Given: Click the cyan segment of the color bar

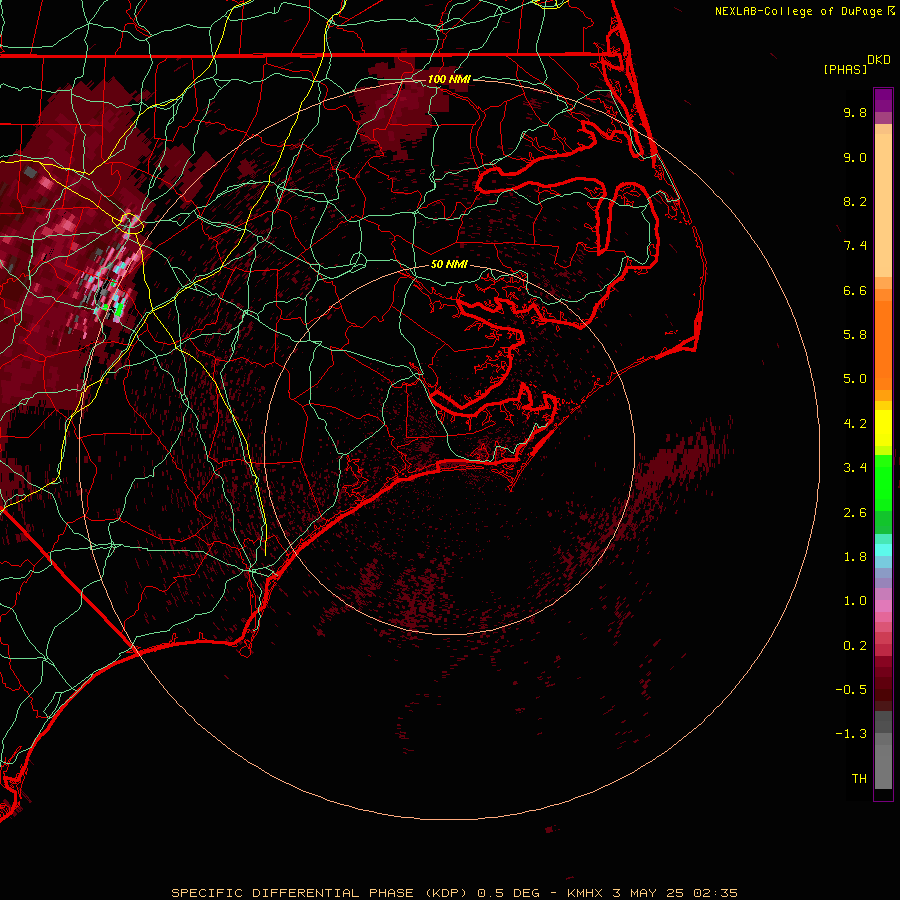Looking at the screenshot, I should pos(883,550).
